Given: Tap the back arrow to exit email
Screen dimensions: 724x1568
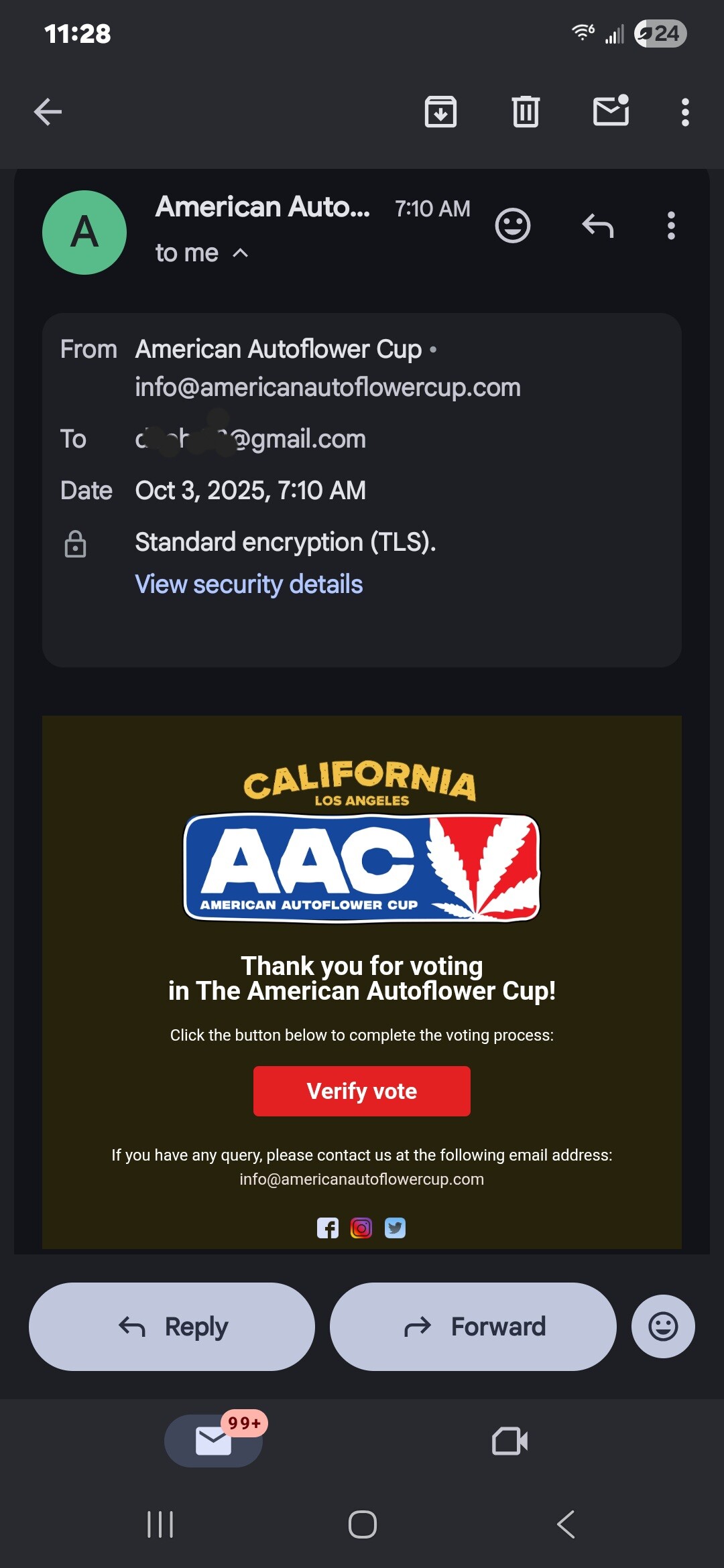Looking at the screenshot, I should (x=48, y=112).
